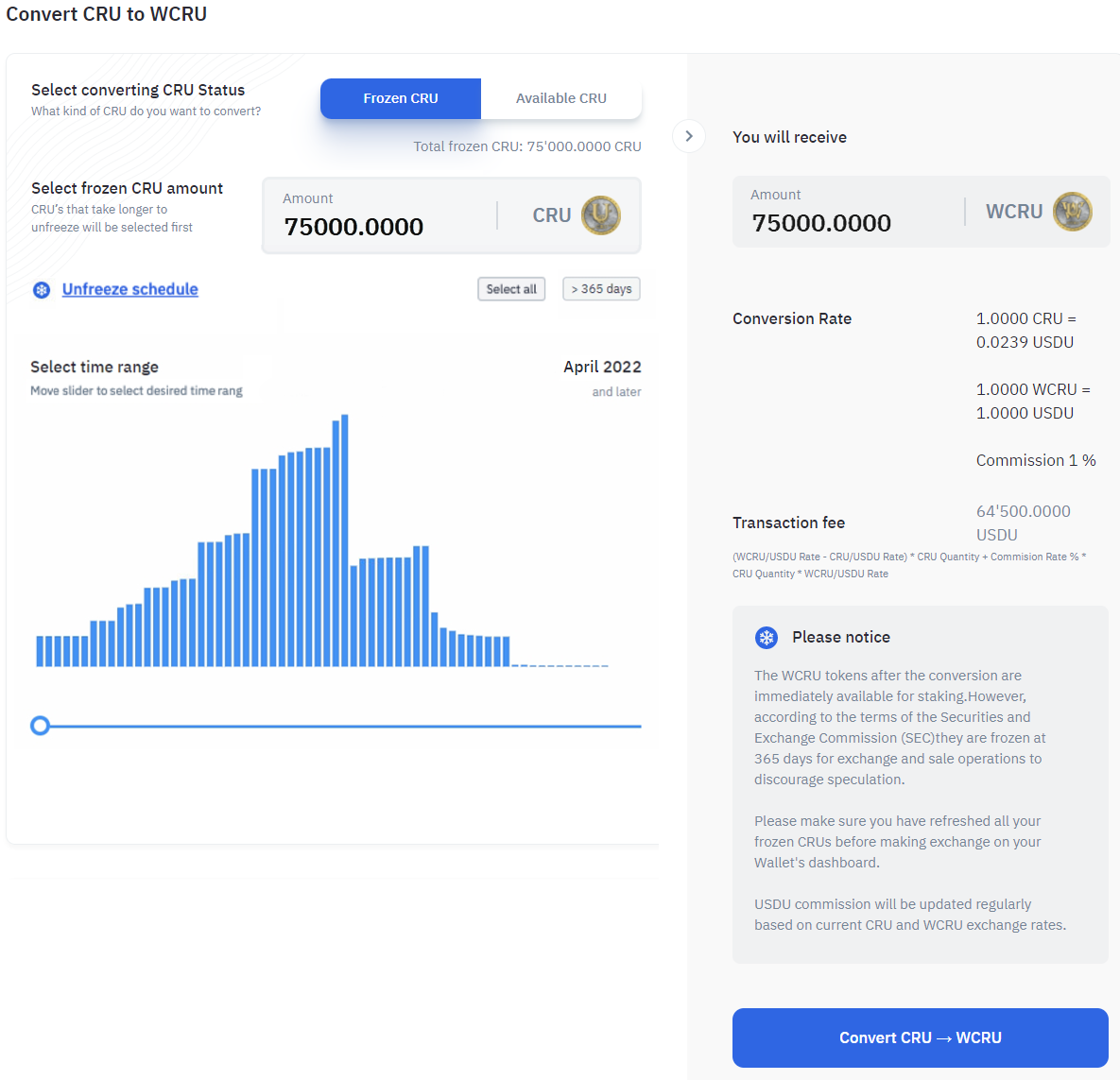Select the Frozen CRU tab
This screenshot has height=1080, width=1120.
pyautogui.click(x=400, y=98)
